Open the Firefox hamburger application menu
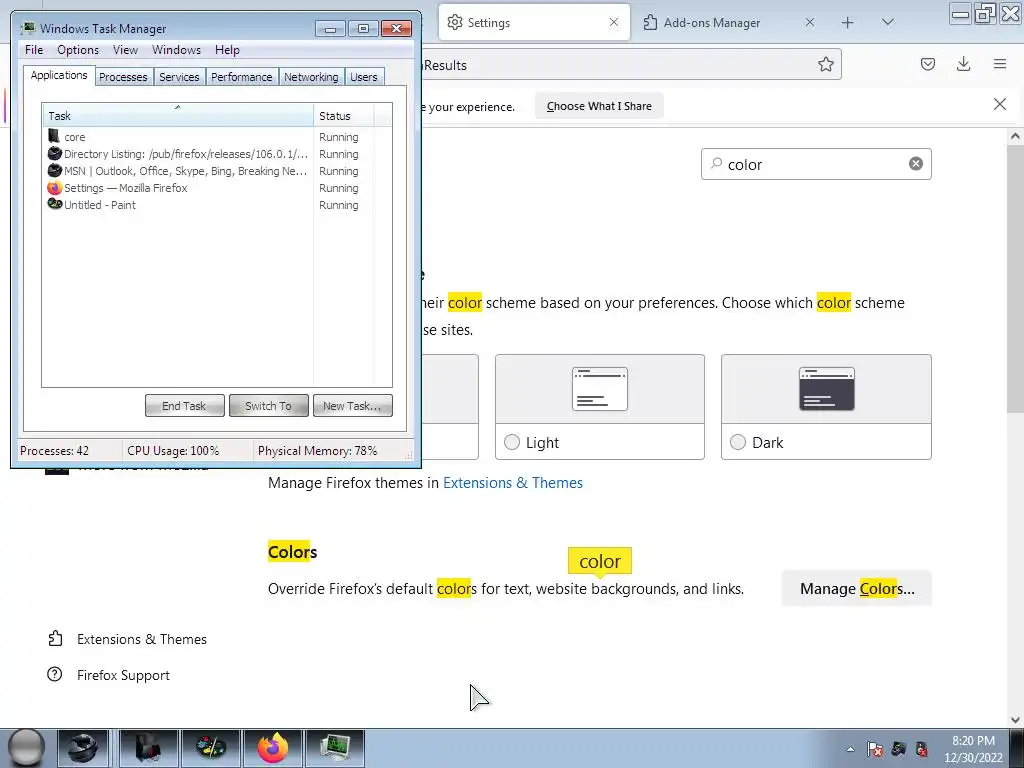The image size is (1024, 768). (x=1000, y=64)
